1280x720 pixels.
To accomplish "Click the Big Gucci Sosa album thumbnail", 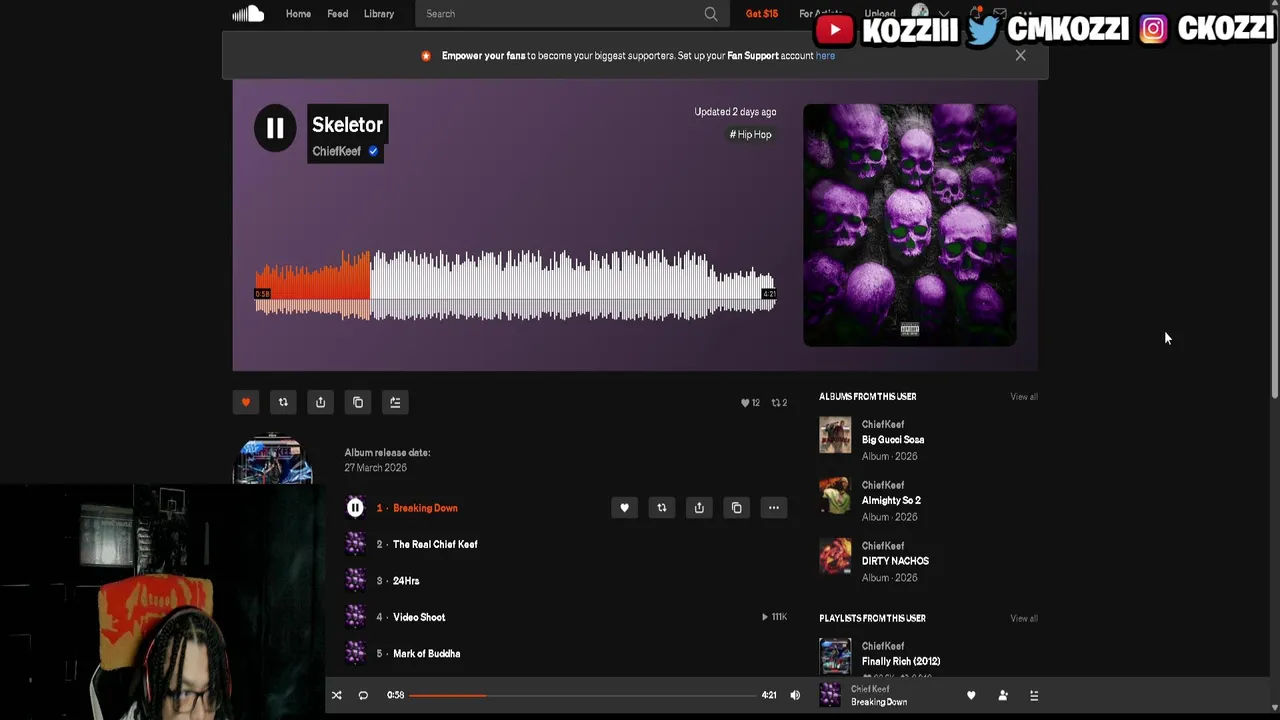I will click(835, 435).
